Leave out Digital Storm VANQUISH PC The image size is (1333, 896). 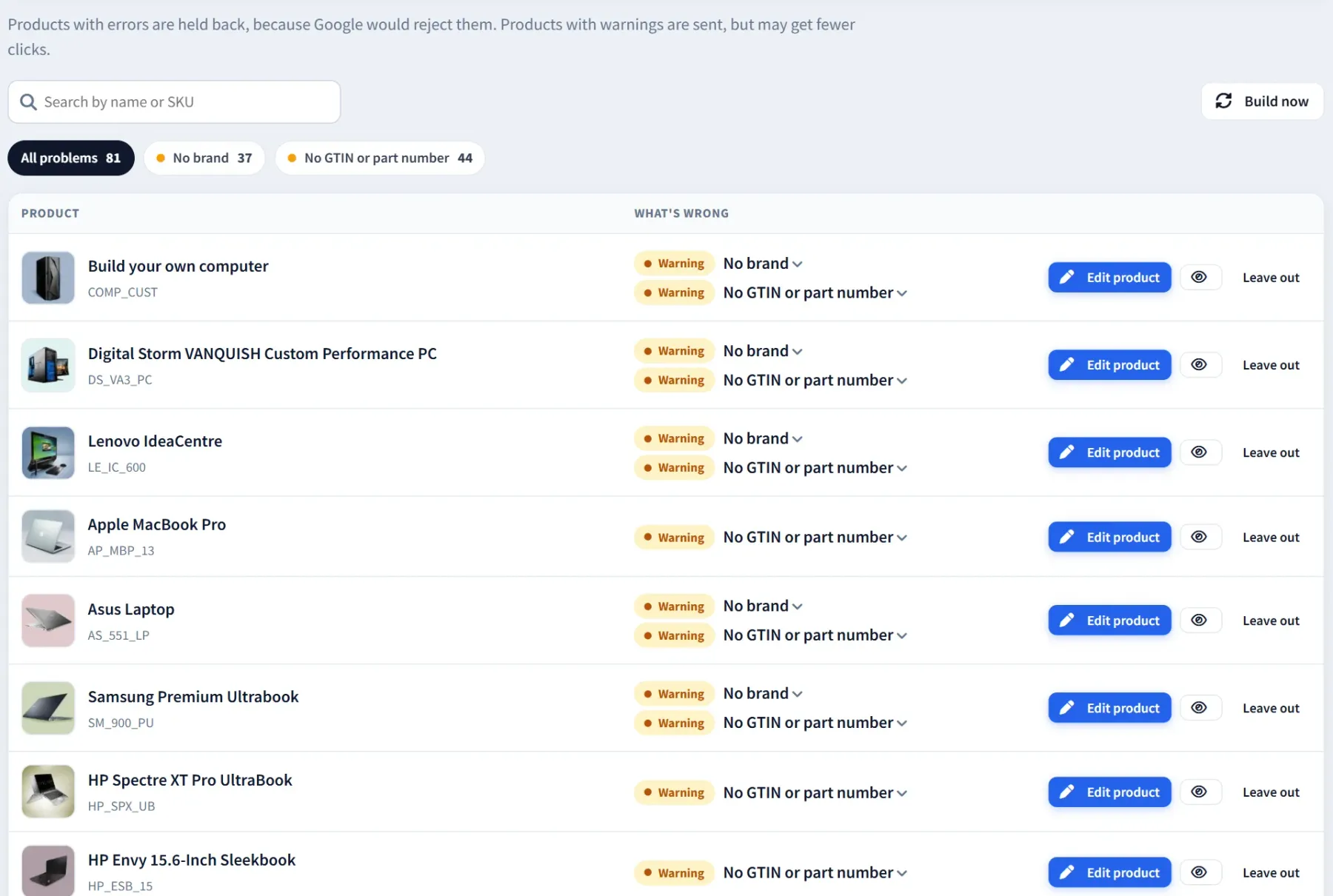(1271, 365)
